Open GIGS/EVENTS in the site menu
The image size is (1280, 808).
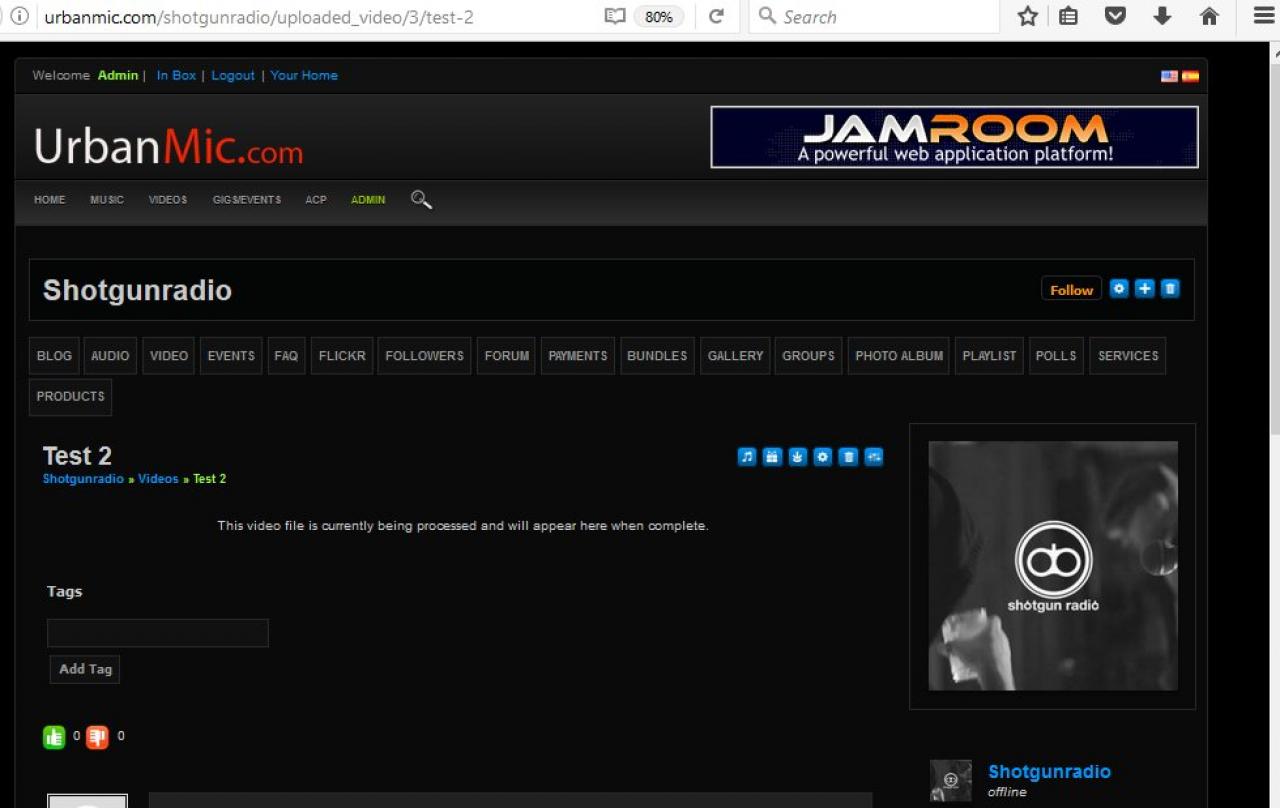[247, 200]
